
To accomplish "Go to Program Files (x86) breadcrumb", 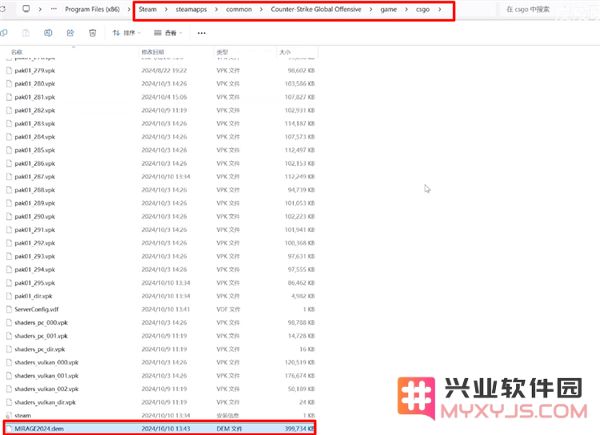I will (92, 9).
